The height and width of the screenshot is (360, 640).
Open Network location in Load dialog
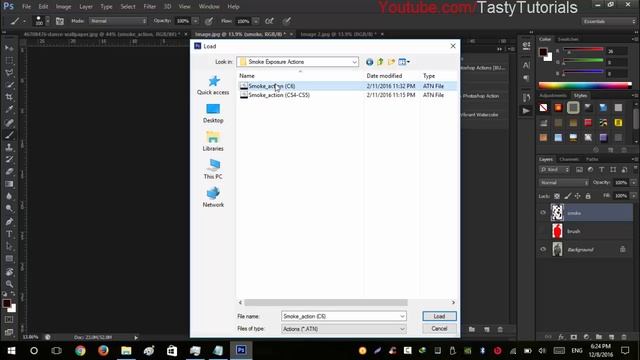coord(213,198)
